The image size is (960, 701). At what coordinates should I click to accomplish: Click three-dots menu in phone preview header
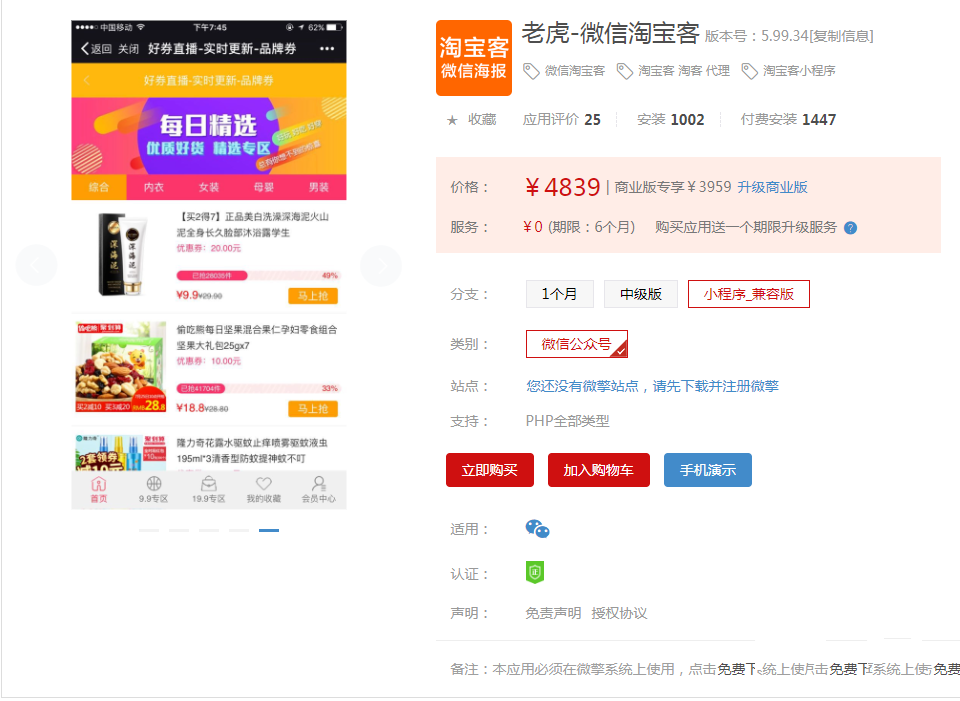(x=327, y=49)
